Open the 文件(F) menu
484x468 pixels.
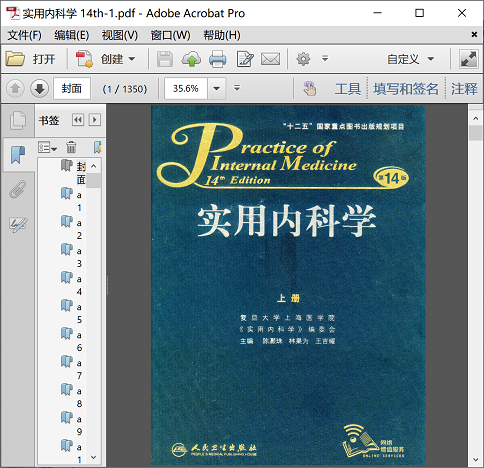coord(24,35)
